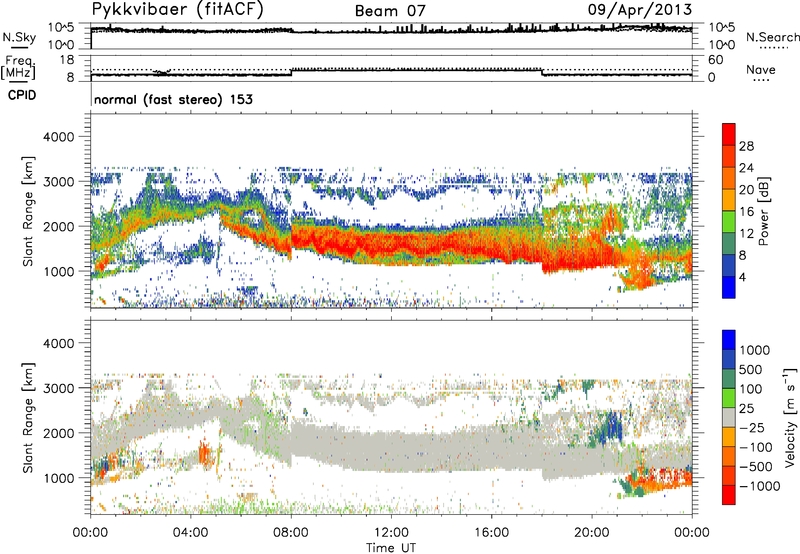Click the -25 tick on velocity colorbar
800x554 pixels.
tap(752, 427)
